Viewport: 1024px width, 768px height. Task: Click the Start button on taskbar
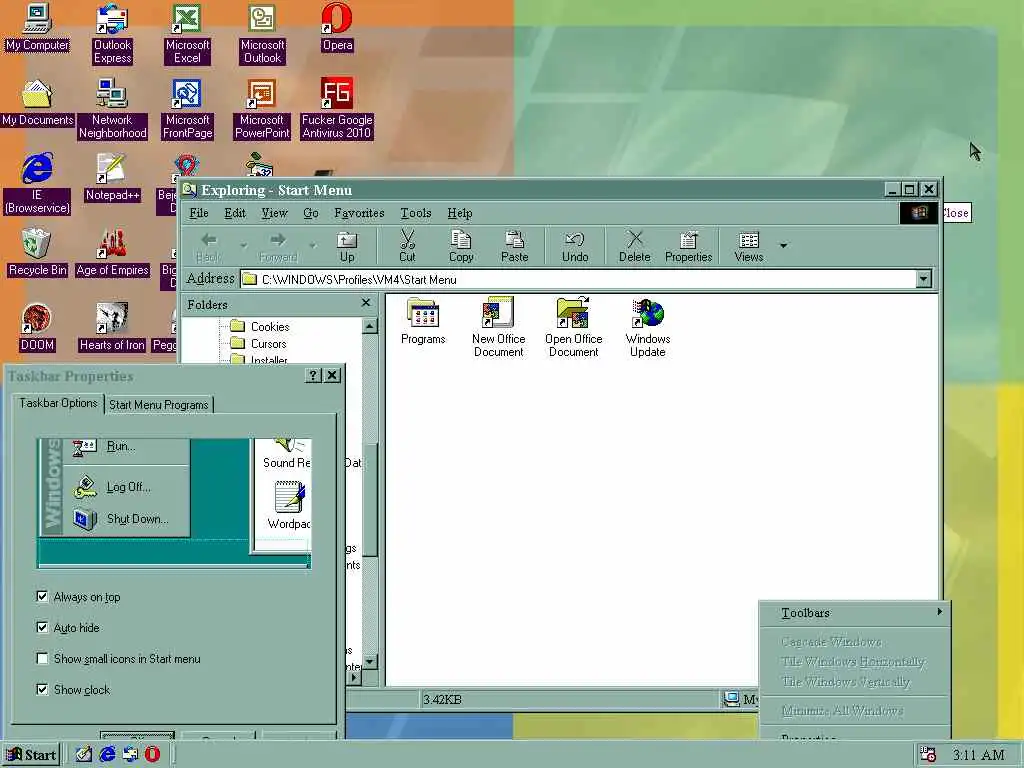tap(31, 755)
